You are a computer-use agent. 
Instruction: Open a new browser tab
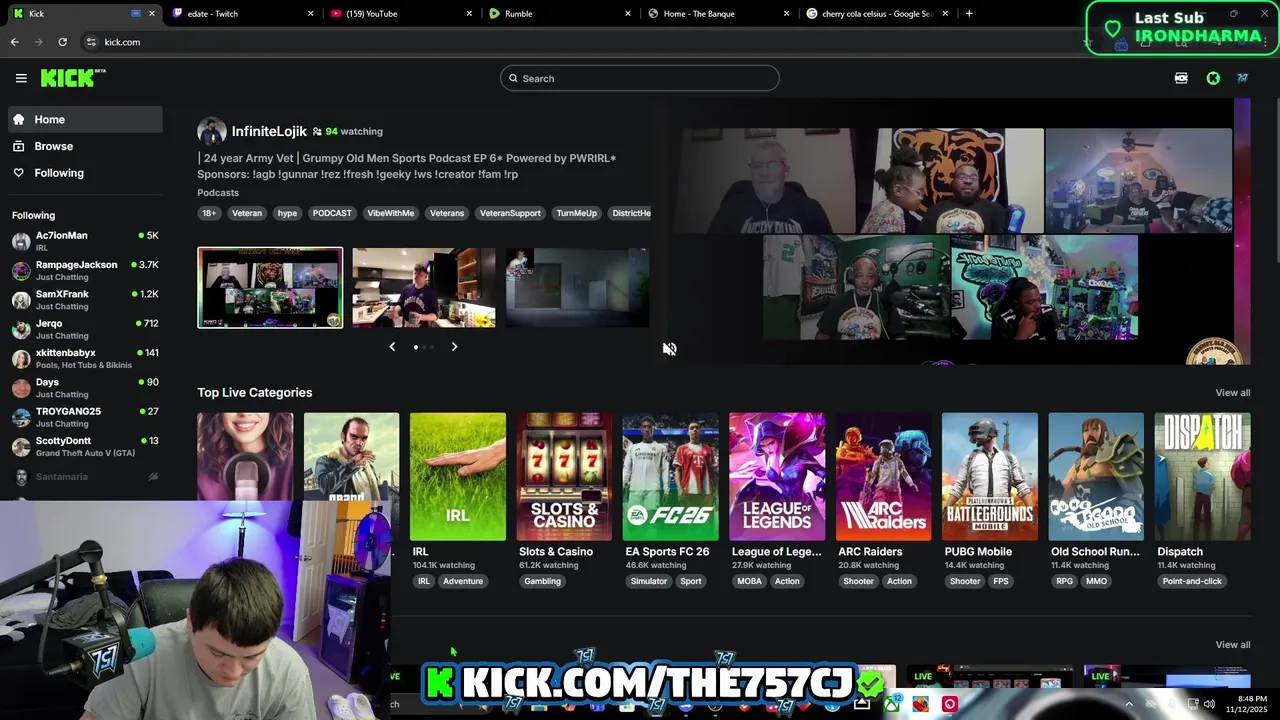(969, 13)
